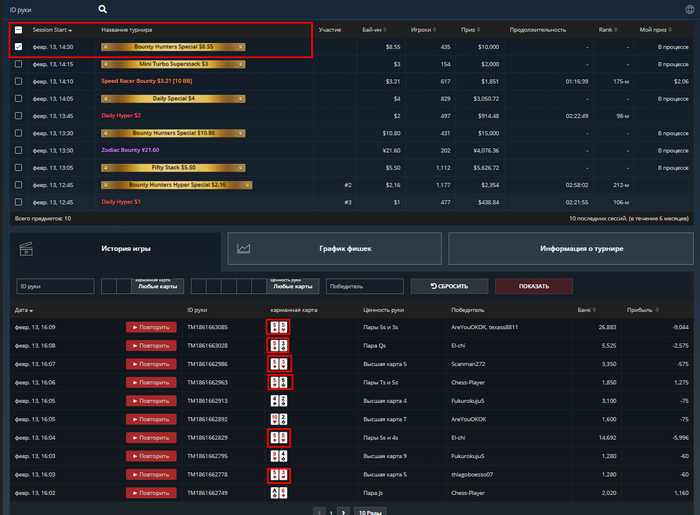Click pocket cards icon for hand TM1861662829

279,438
